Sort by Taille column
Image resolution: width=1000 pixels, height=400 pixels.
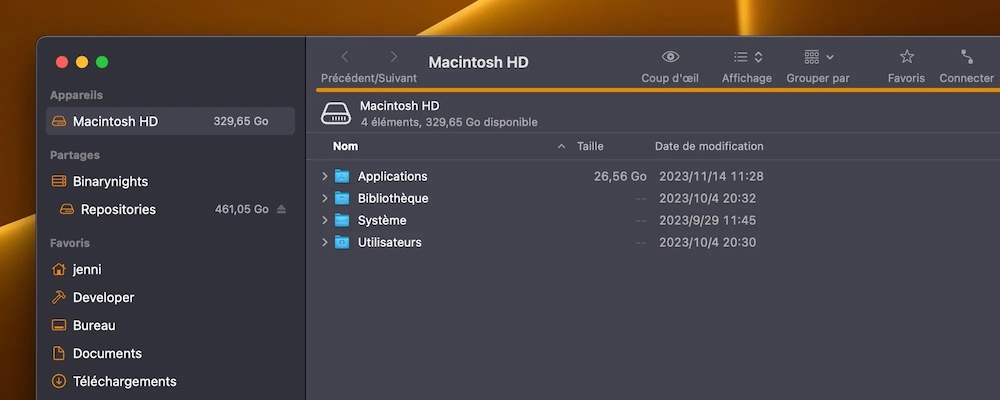pos(590,147)
